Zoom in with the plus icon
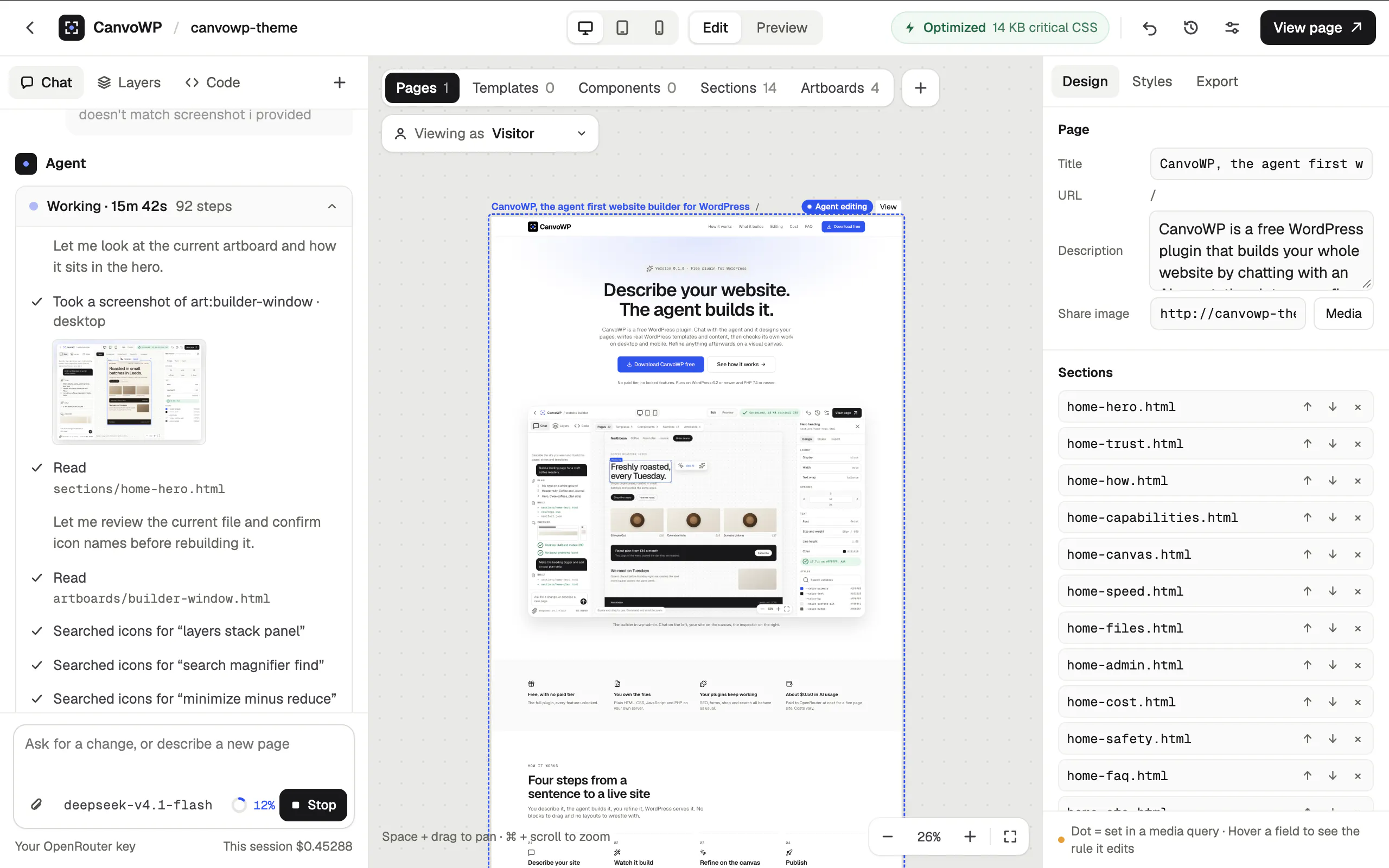The width and height of the screenshot is (1389, 868). pos(970,837)
